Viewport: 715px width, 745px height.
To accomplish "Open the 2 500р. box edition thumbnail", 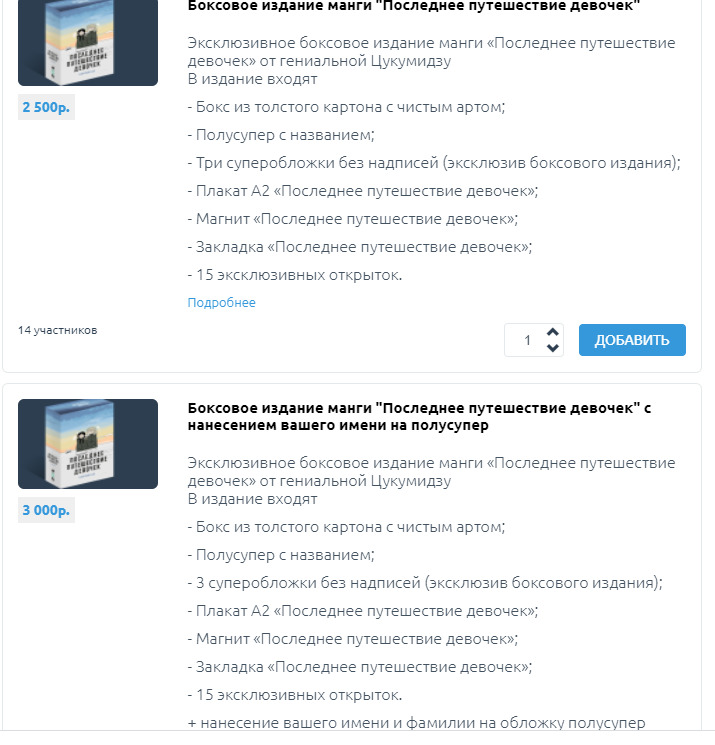I will pos(88,43).
